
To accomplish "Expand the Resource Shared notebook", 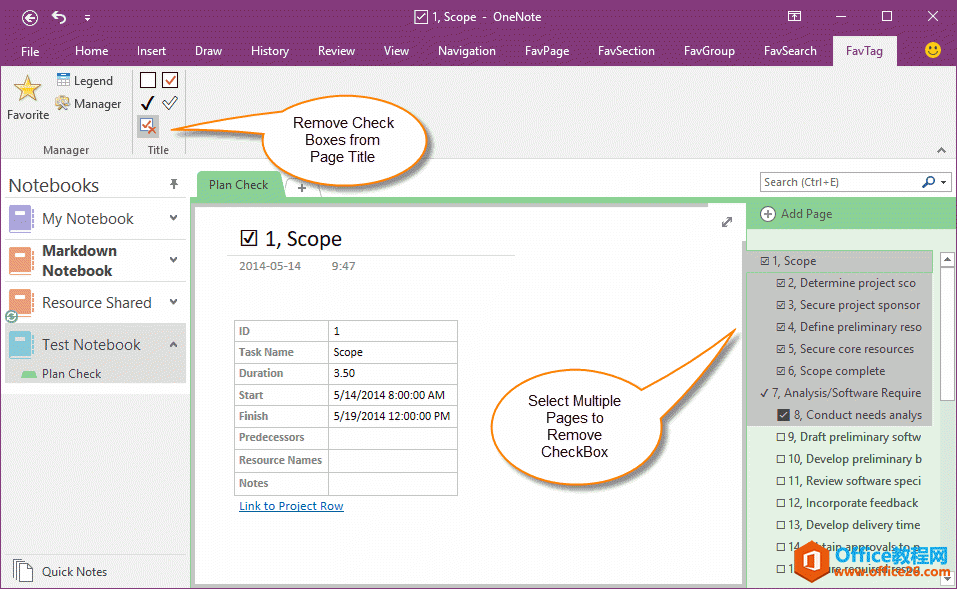I will tap(172, 302).
